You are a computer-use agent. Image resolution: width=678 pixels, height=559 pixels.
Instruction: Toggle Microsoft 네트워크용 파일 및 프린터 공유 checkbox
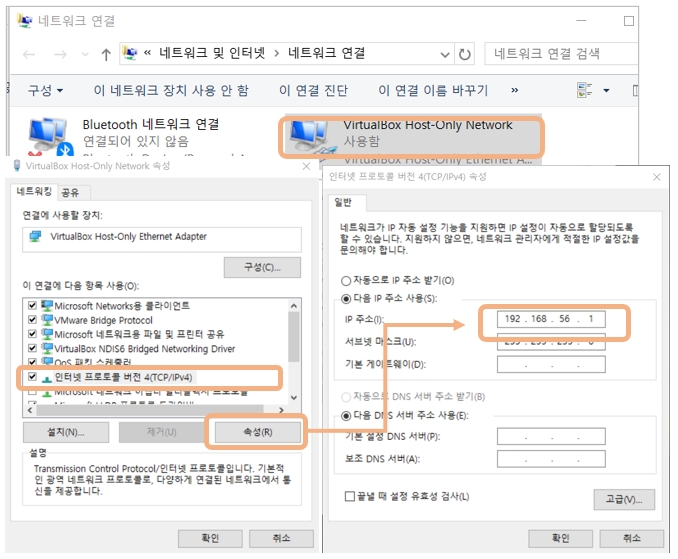[32, 334]
